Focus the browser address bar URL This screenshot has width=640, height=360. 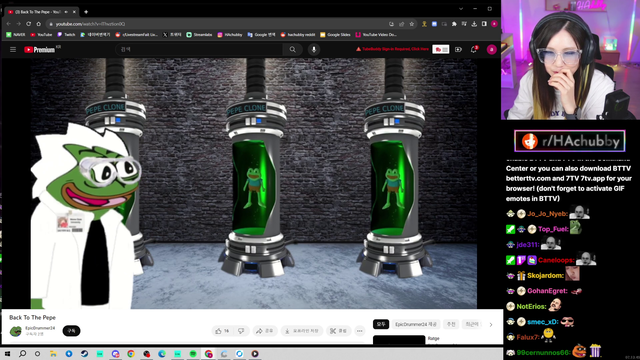[x=90, y=24]
